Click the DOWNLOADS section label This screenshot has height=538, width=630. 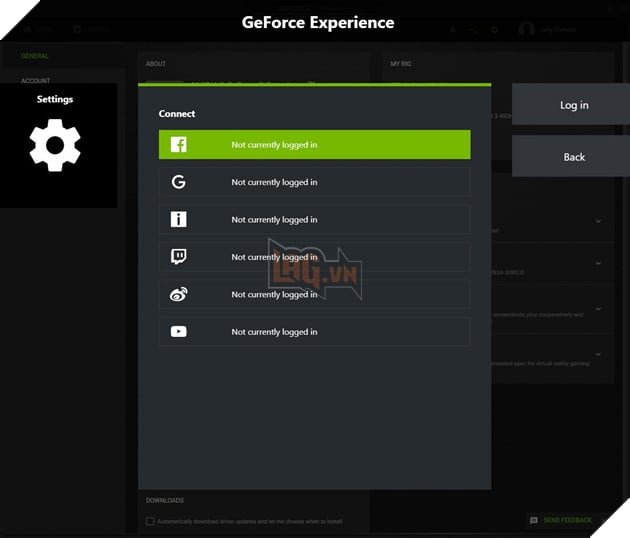click(165, 500)
